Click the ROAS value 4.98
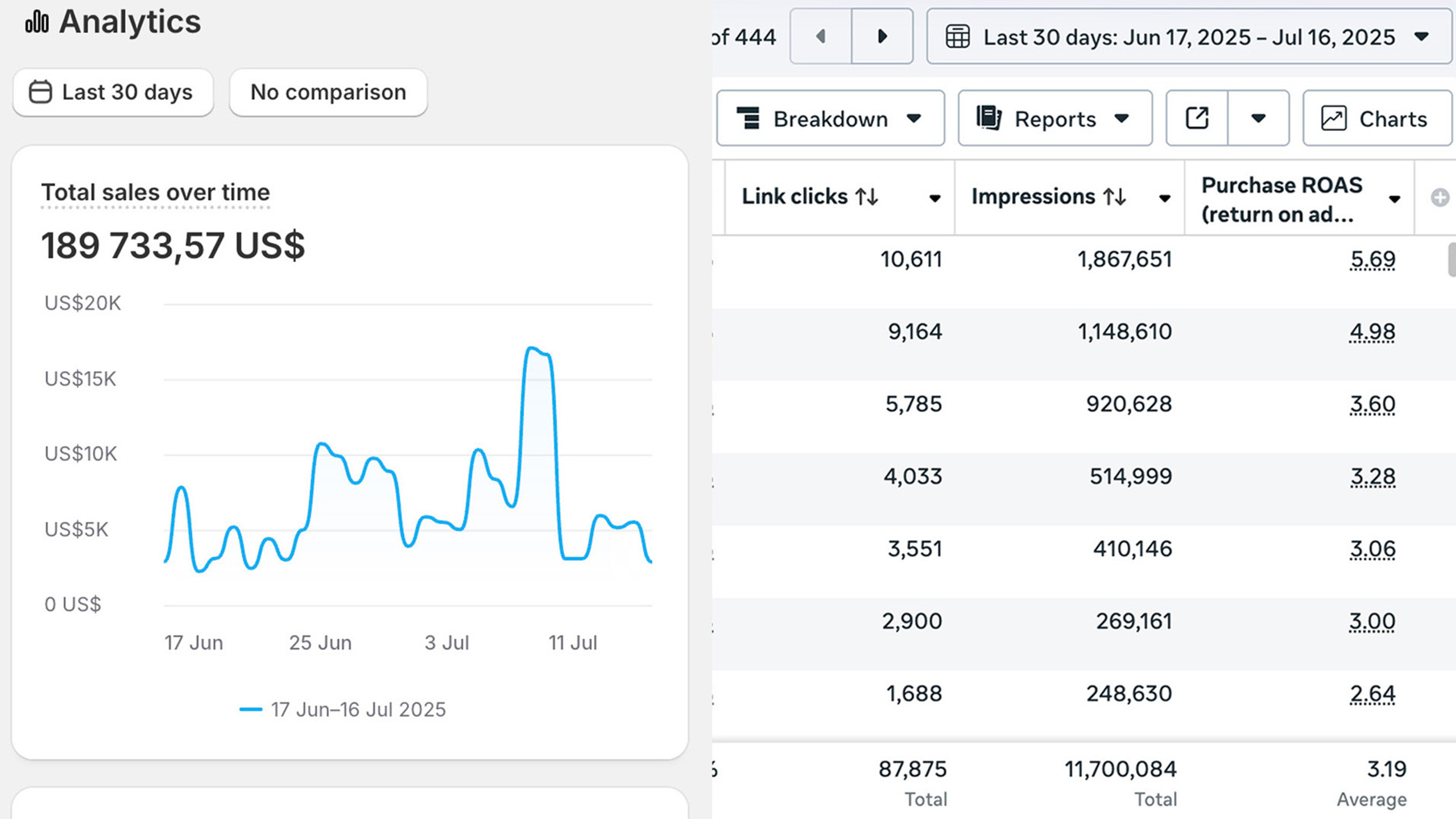This screenshot has height=819, width=1456. (1372, 332)
